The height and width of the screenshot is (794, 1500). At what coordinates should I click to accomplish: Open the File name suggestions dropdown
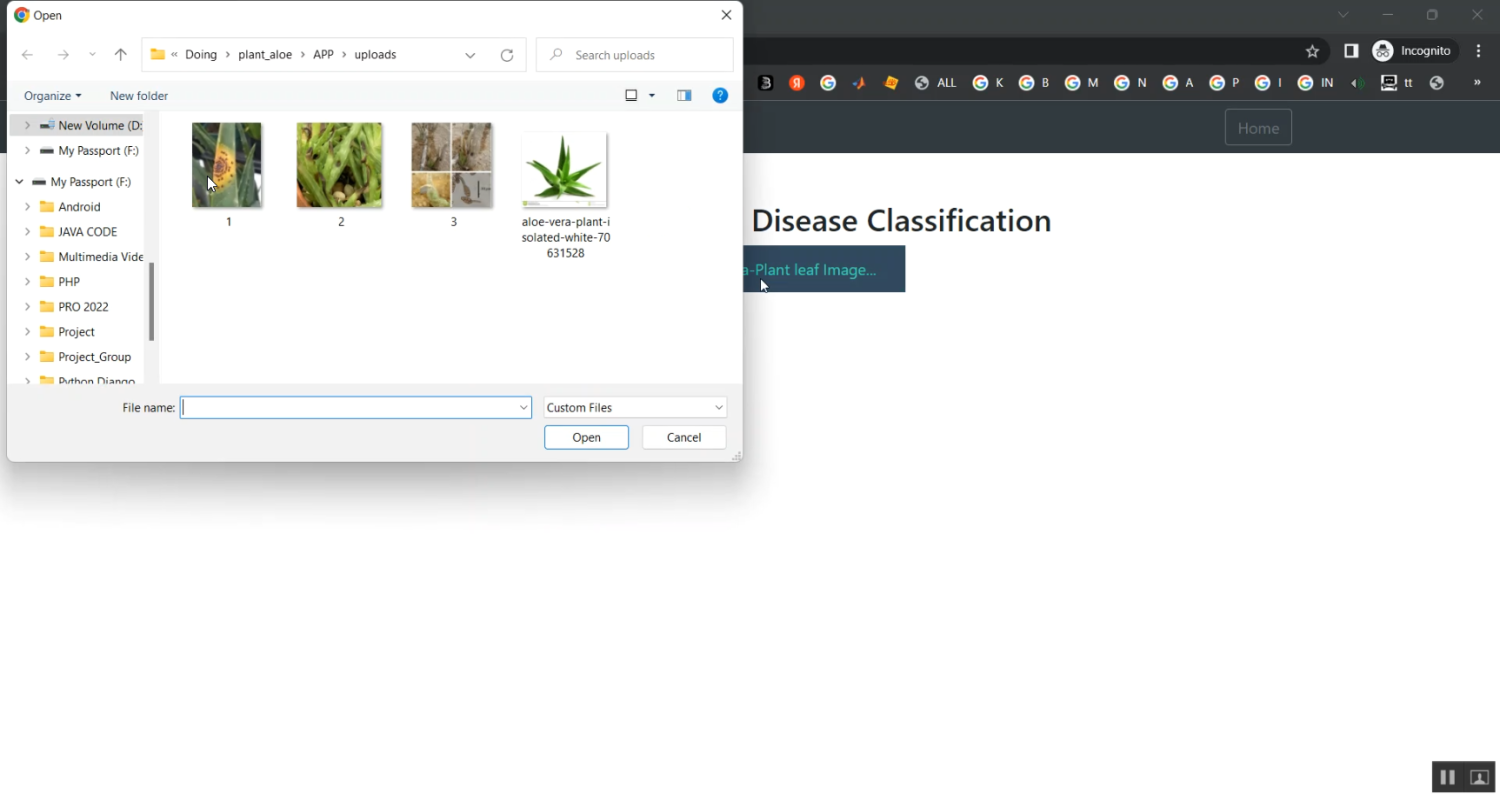523,408
